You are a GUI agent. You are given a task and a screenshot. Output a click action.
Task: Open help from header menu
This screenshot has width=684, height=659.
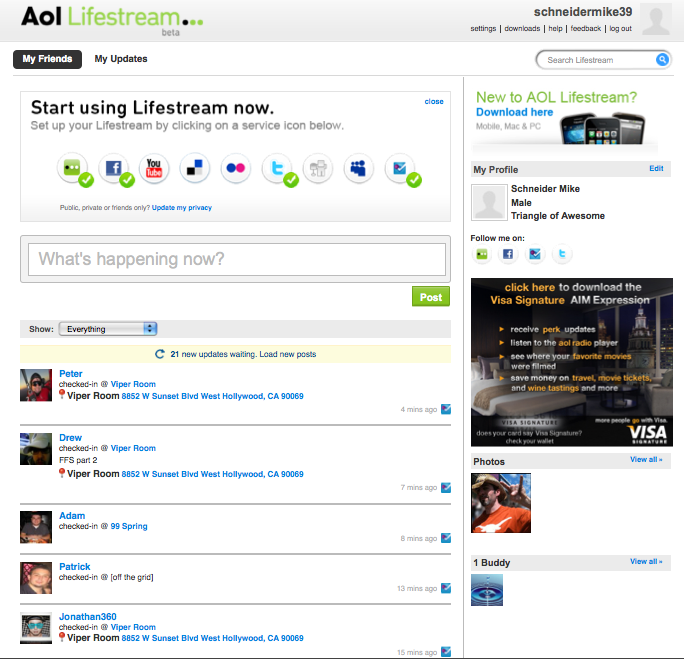point(555,28)
